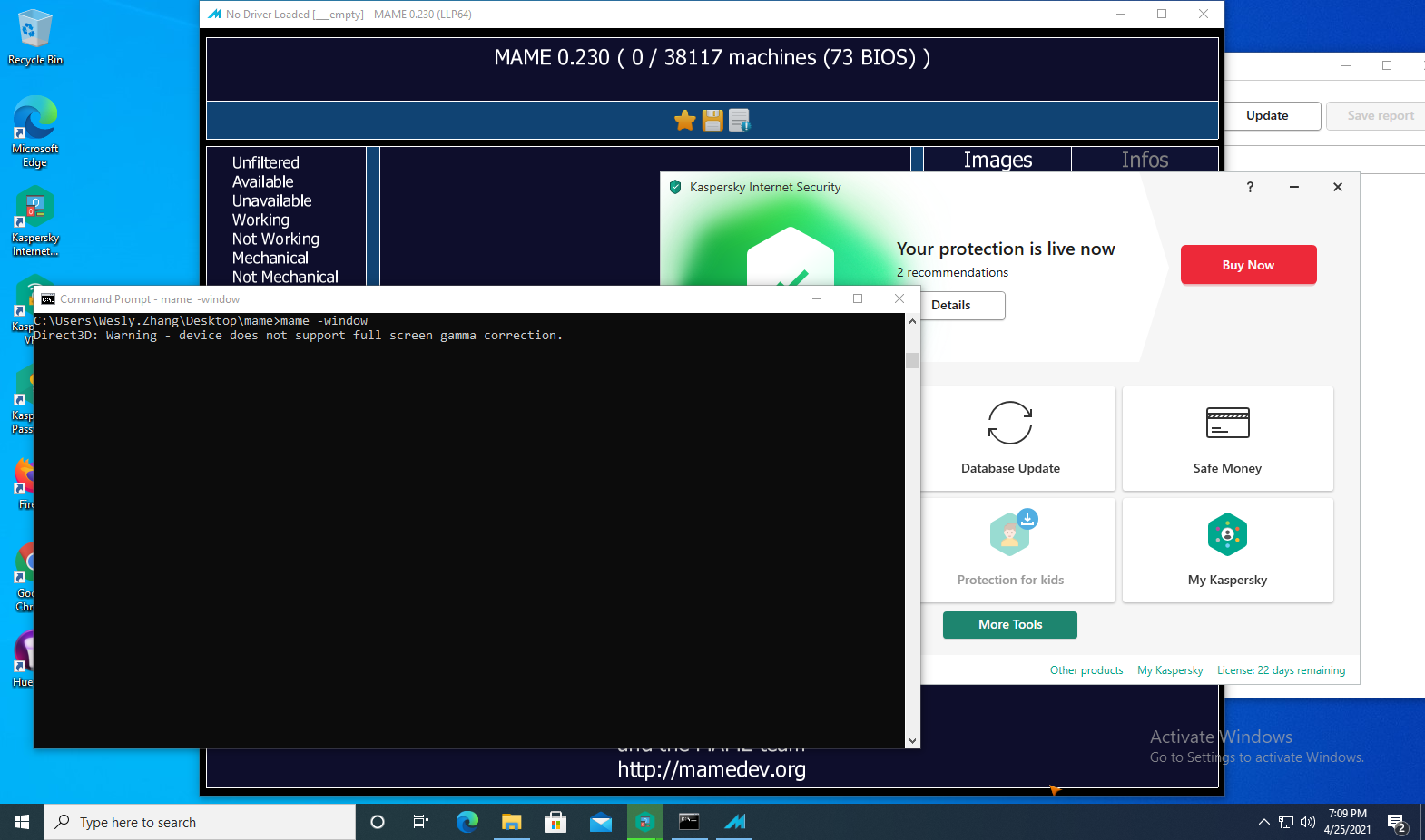Image resolution: width=1425 pixels, height=840 pixels.
Task: Click the http://mamedev.org text in MAME
Action: [712, 769]
